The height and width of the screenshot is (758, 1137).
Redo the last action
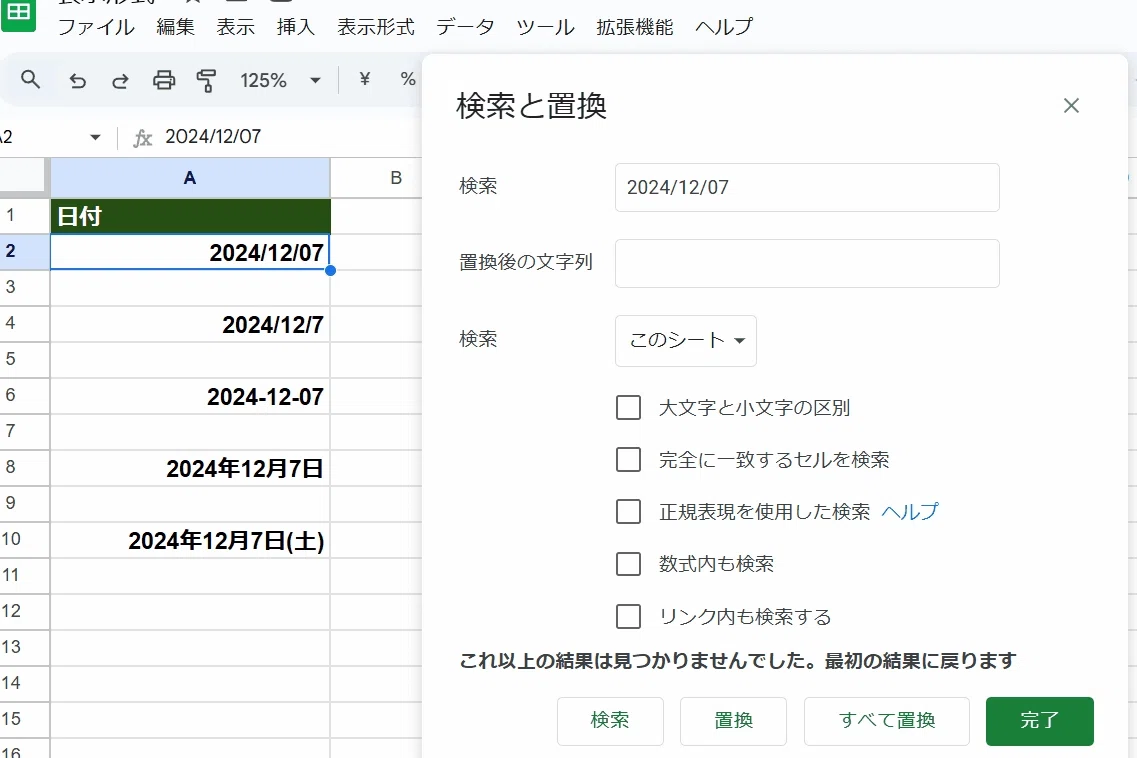tap(120, 80)
